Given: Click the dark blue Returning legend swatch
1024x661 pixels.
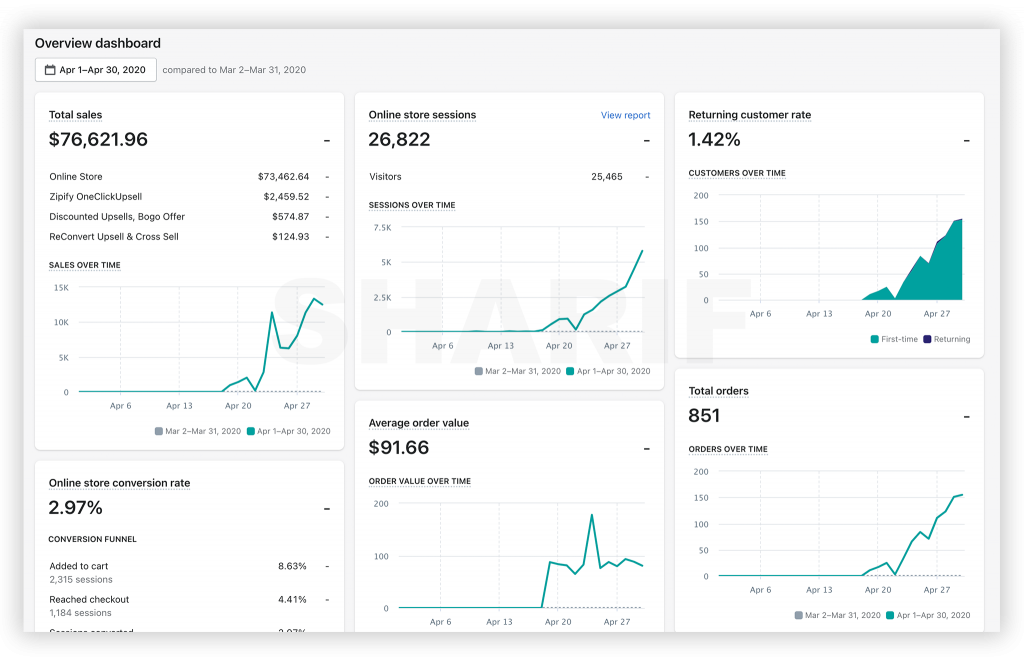Looking at the screenshot, I should tap(927, 339).
